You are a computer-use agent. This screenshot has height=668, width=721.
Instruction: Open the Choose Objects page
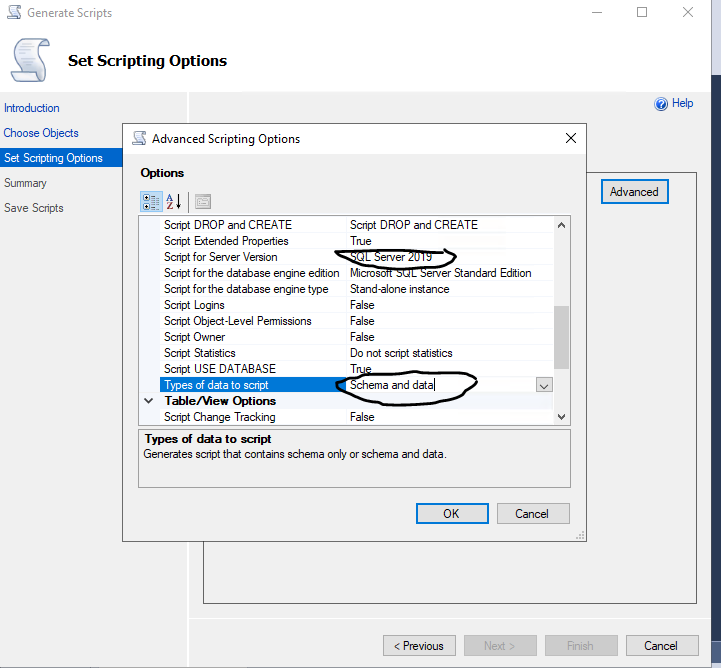(x=41, y=133)
